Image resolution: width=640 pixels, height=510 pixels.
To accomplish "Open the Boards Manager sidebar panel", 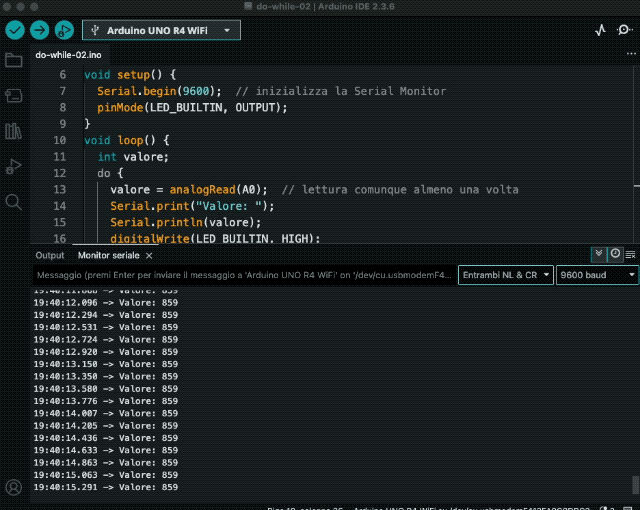I will pyautogui.click(x=13, y=96).
